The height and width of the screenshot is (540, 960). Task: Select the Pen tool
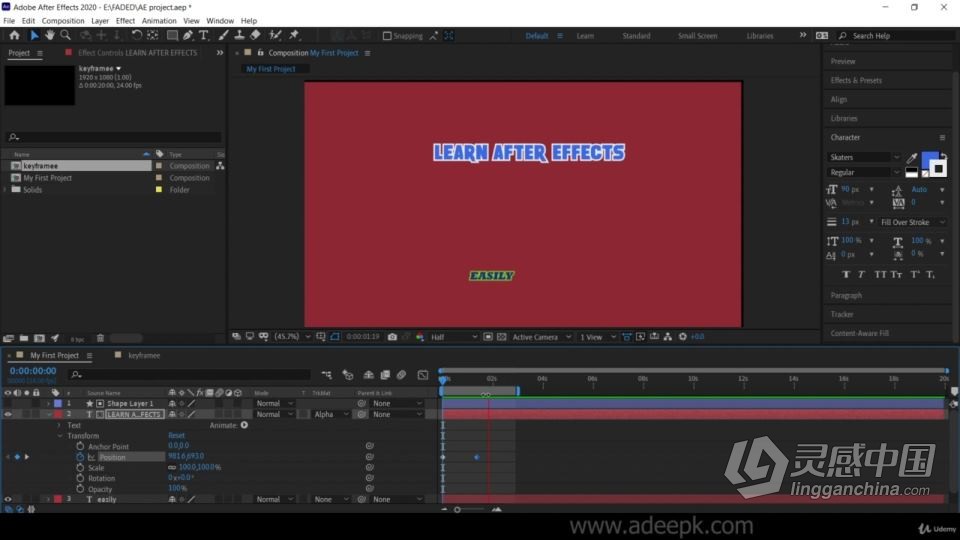pyautogui.click(x=188, y=36)
